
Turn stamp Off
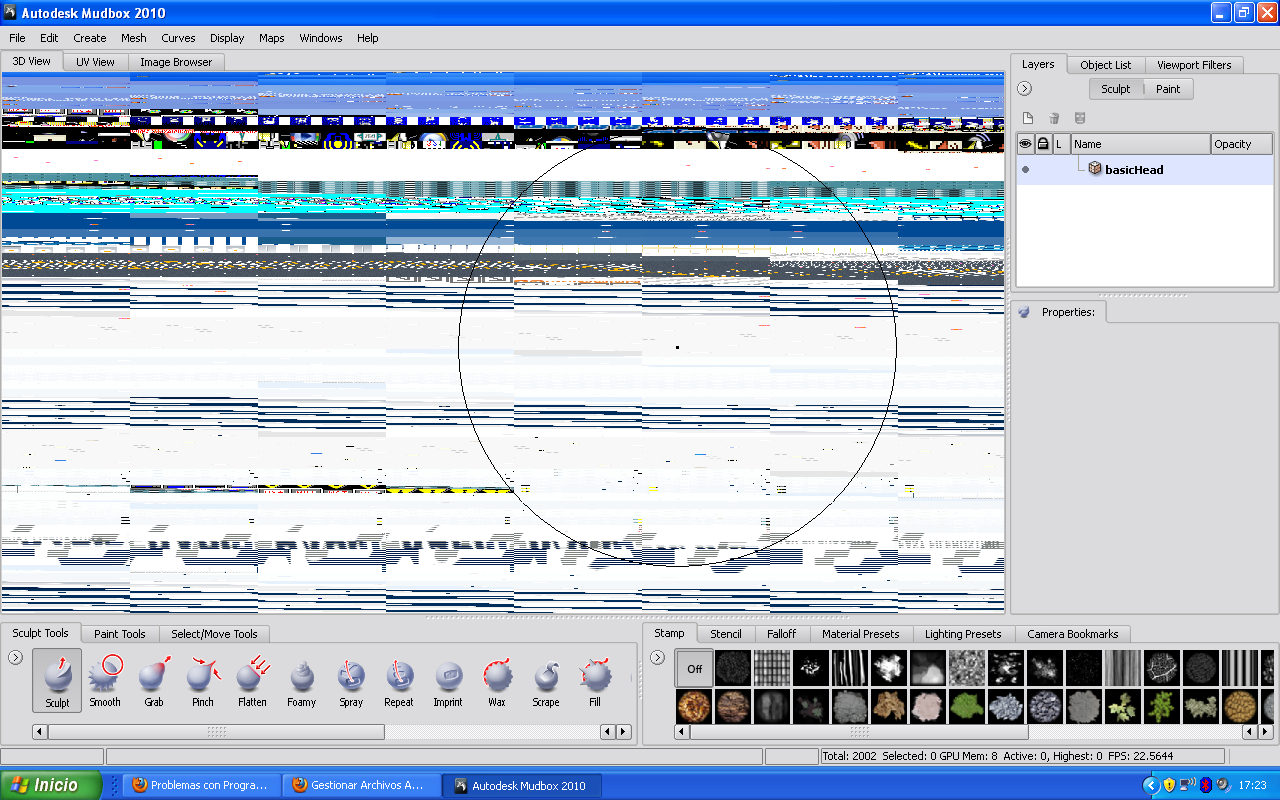695,669
